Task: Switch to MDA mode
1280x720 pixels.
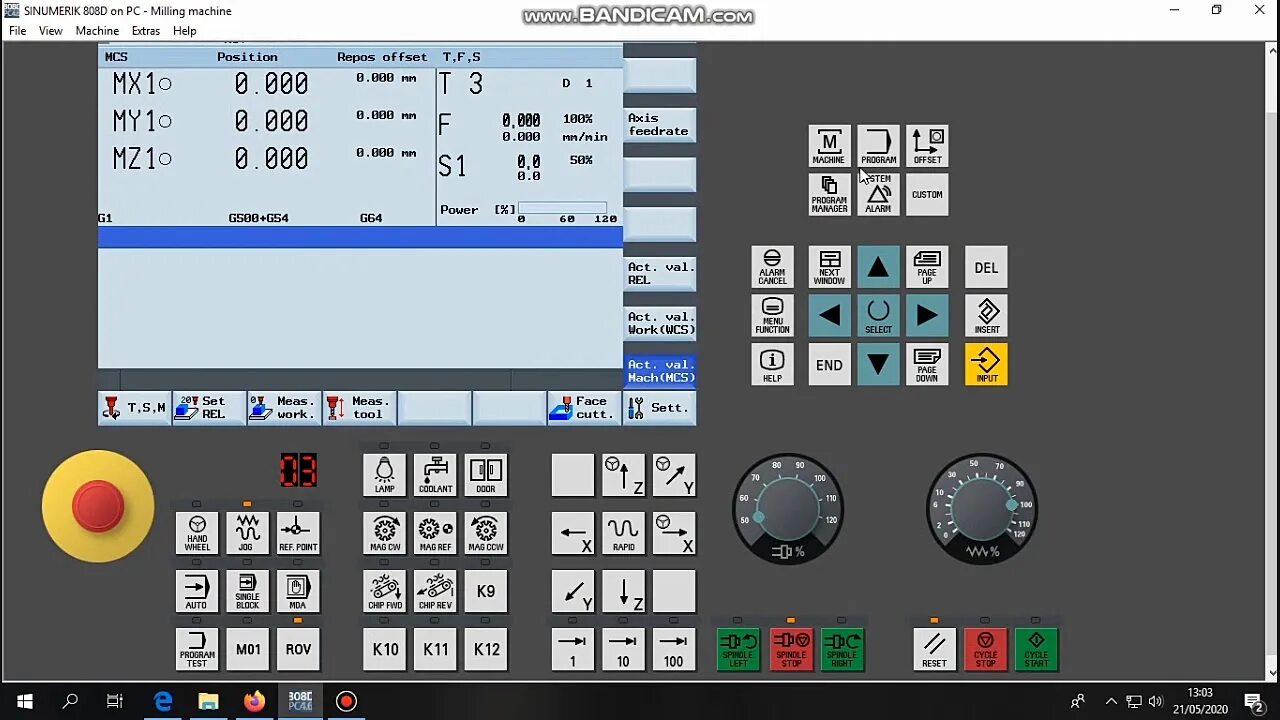Action: tap(298, 591)
